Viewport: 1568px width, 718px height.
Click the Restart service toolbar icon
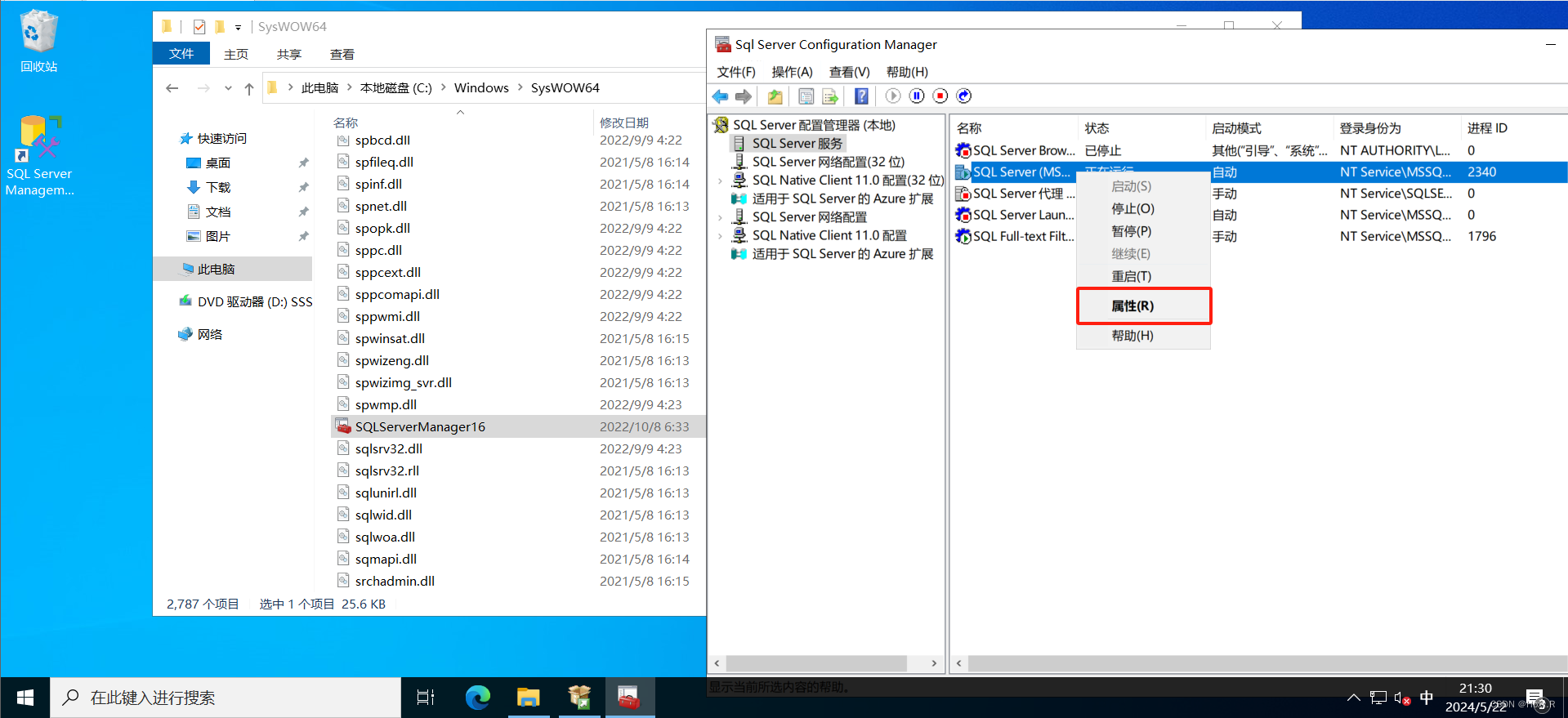click(964, 96)
